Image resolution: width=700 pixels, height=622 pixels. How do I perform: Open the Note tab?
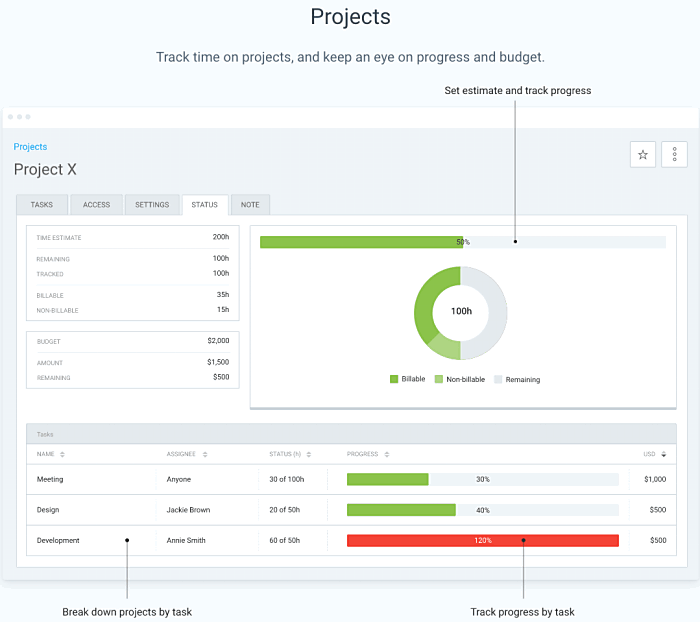tap(250, 205)
